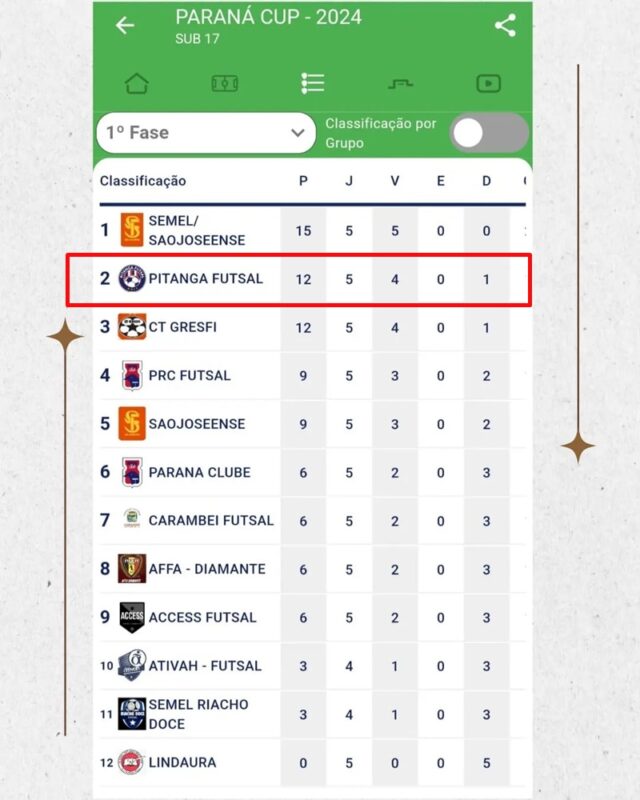Open the bracket icon tab

400,84
